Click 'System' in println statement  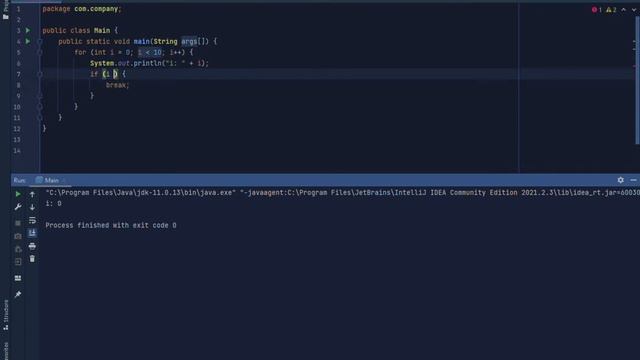click(x=102, y=63)
